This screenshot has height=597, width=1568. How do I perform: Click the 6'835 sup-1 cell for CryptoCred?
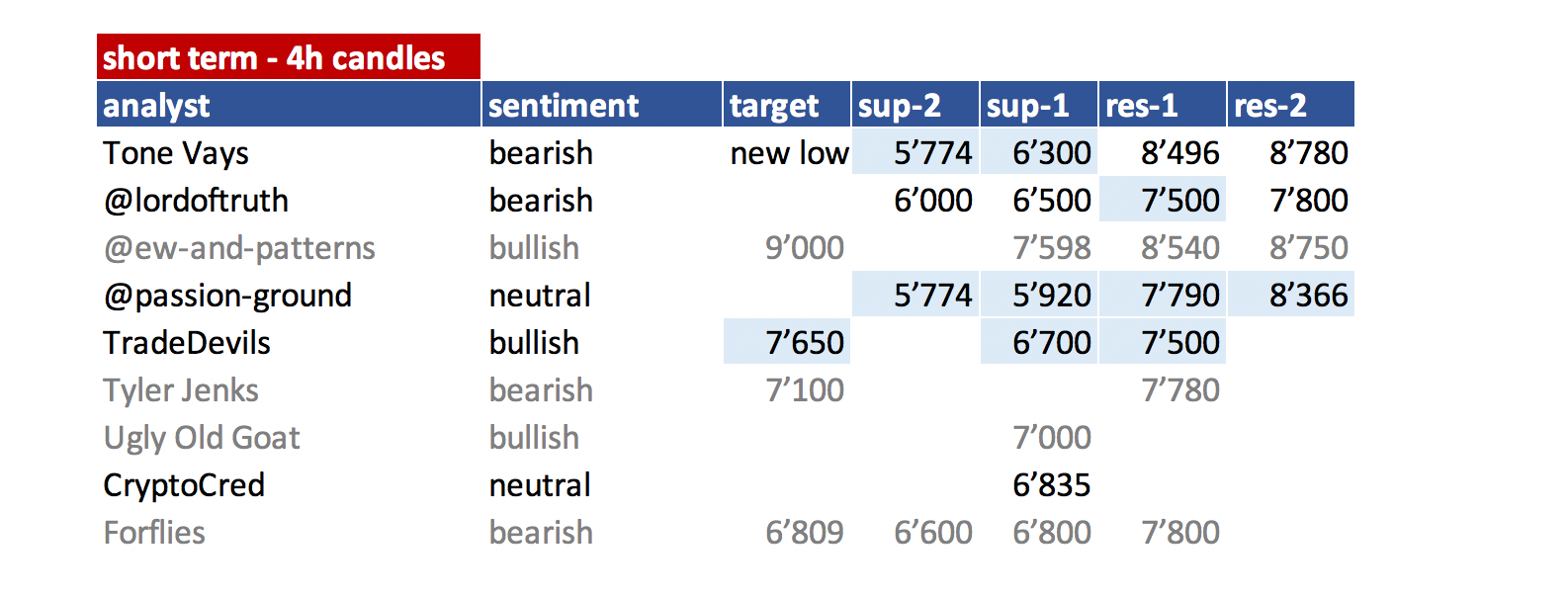pos(1052,485)
